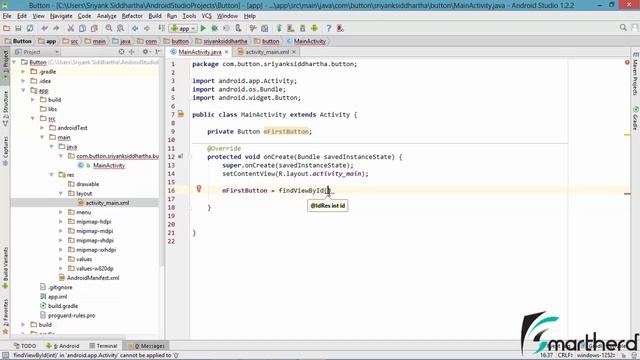Viewport: 640px width, 360px height.
Task: Click the Debug app bug icon
Action: 215,28
